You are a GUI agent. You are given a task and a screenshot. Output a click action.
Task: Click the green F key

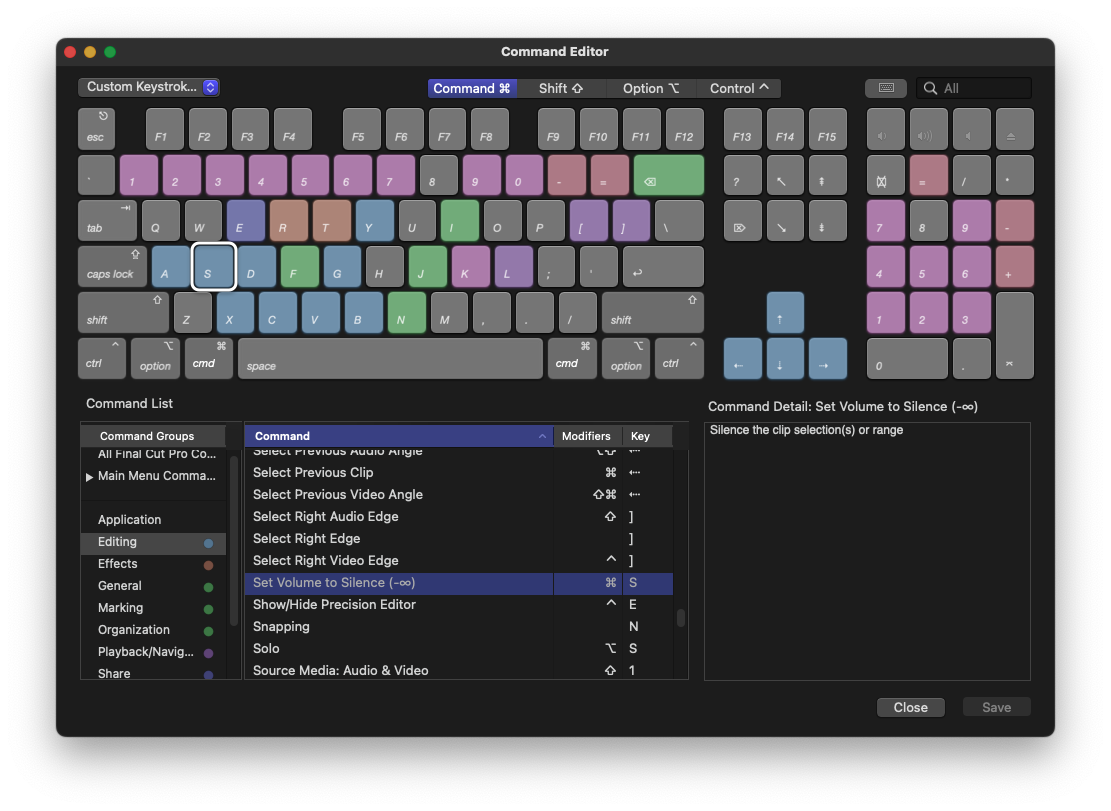[300, 266]
